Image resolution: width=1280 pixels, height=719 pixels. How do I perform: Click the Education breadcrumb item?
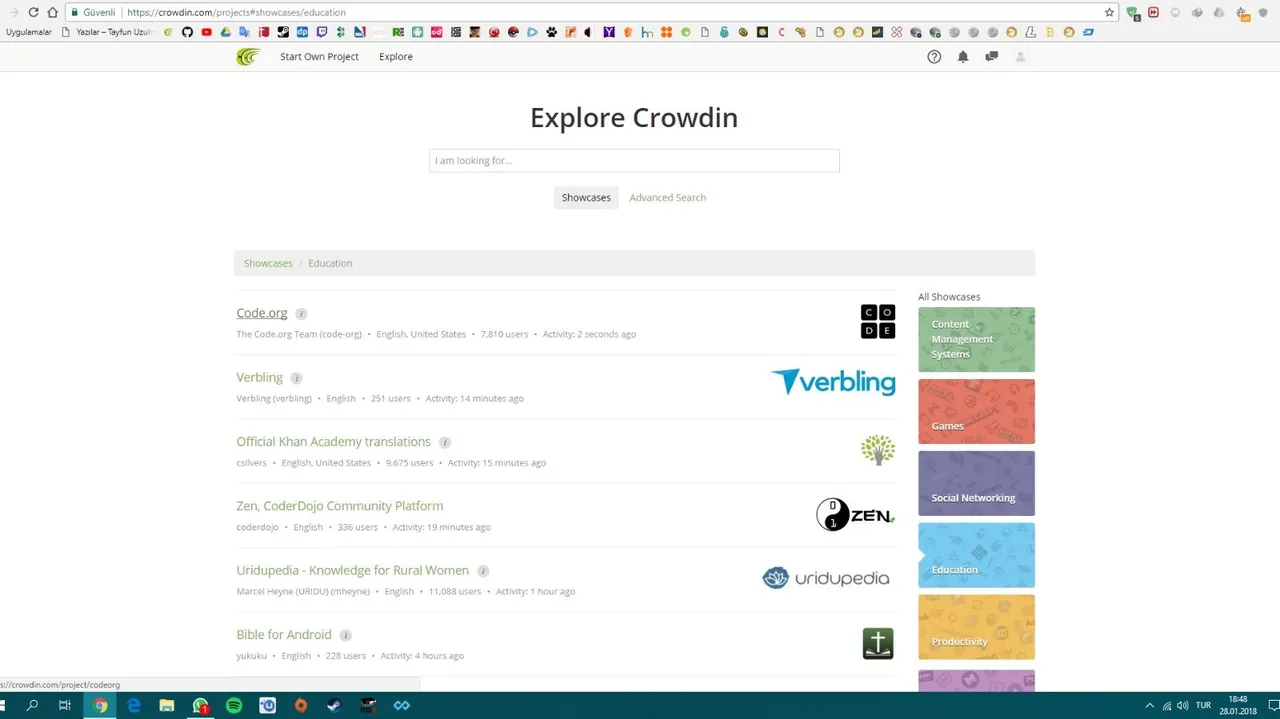point(330,263)
